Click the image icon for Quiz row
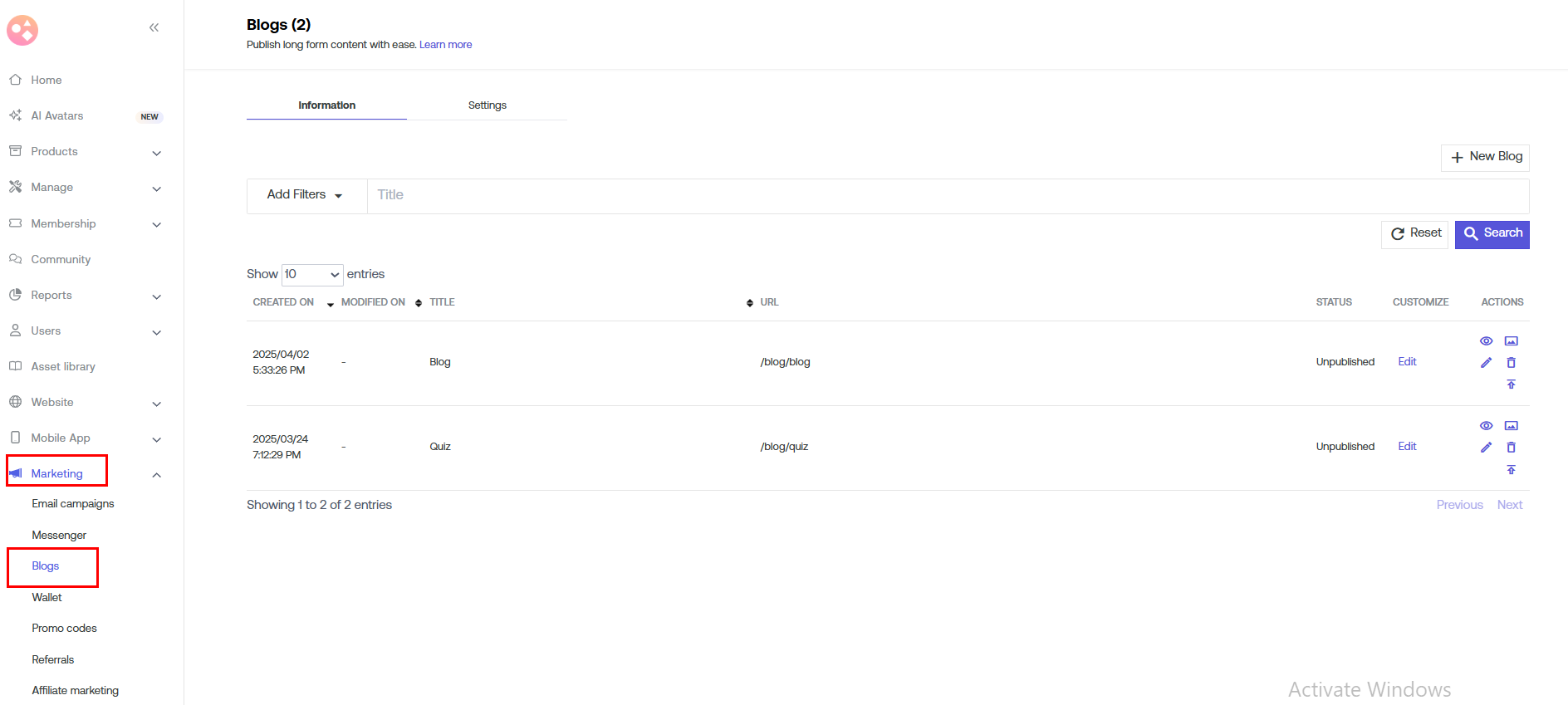The image size is (1568, 705). 1511,426
